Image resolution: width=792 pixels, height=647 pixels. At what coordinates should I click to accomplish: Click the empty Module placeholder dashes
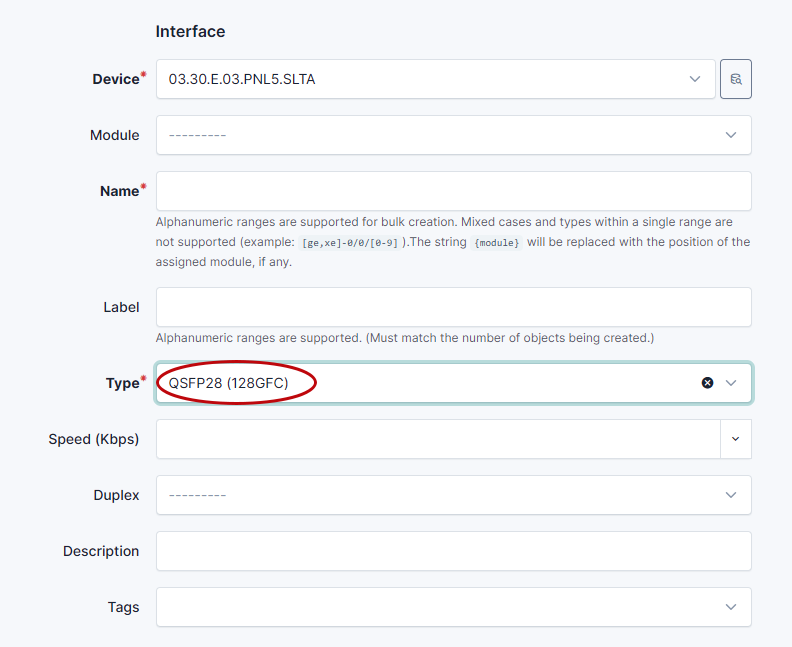pyautogui.click(x=197, y=135)
